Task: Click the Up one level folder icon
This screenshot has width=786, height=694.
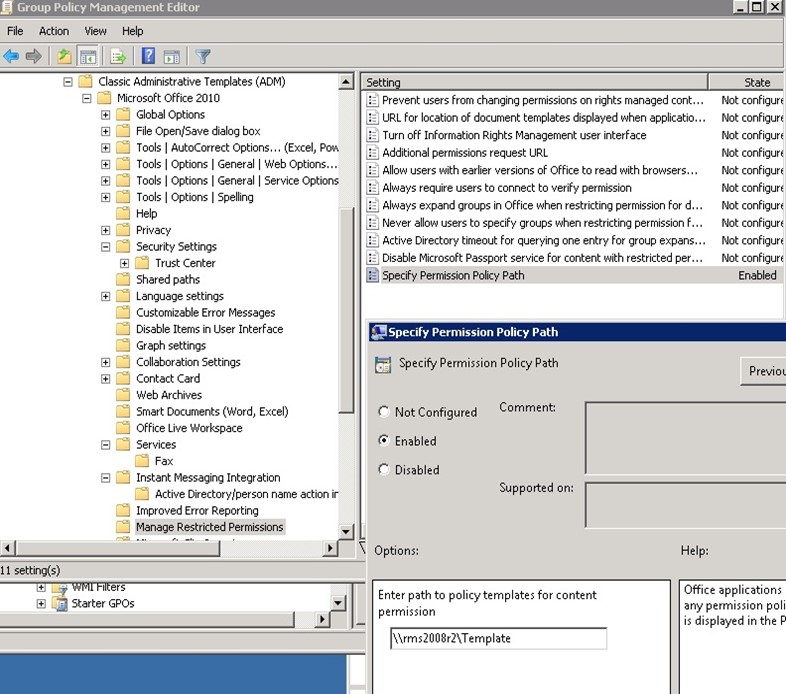Action: 64,56
